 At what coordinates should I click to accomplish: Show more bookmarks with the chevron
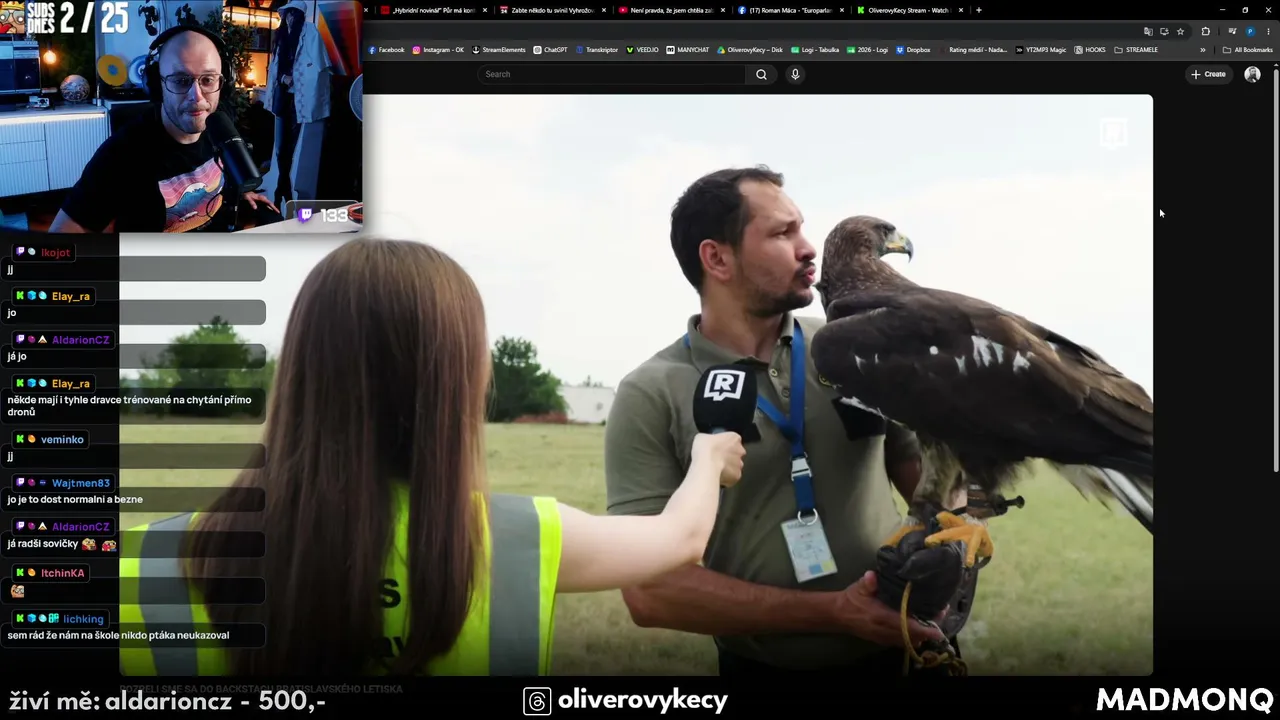(x=1203, y=50)
